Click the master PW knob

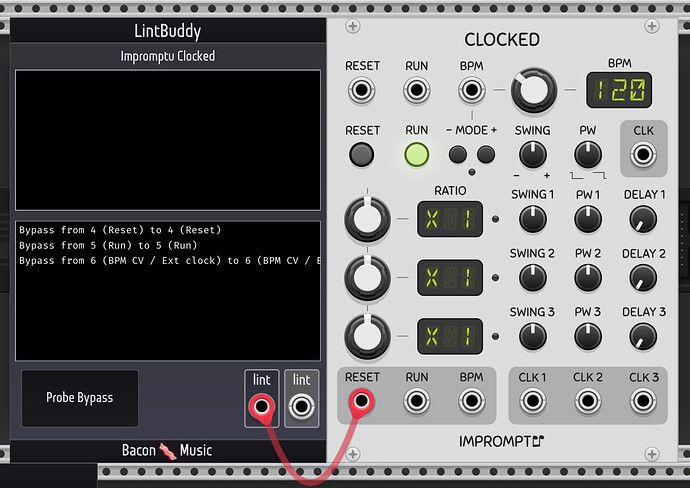tap(588, 155)
